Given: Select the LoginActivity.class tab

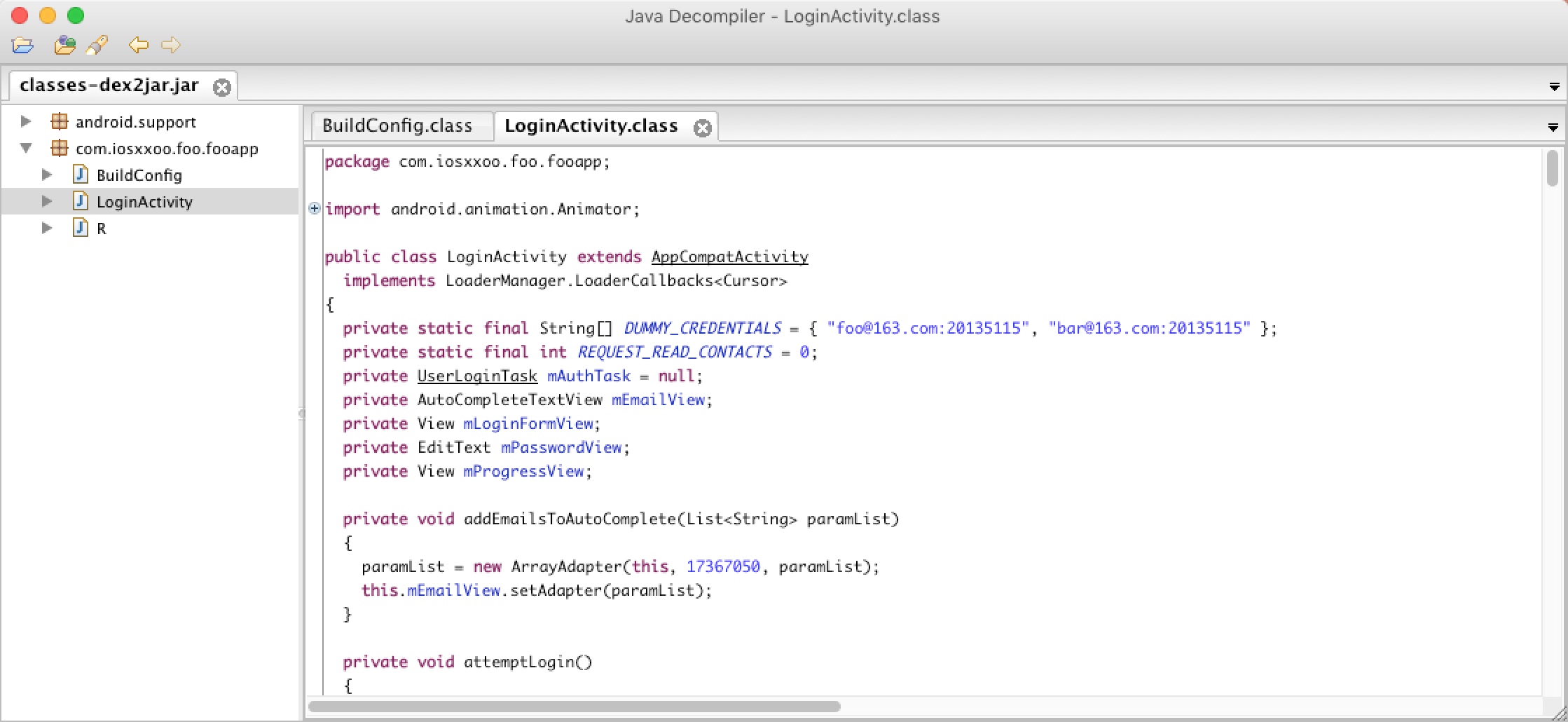Looking at the screenshot, I should pos(591,125).
